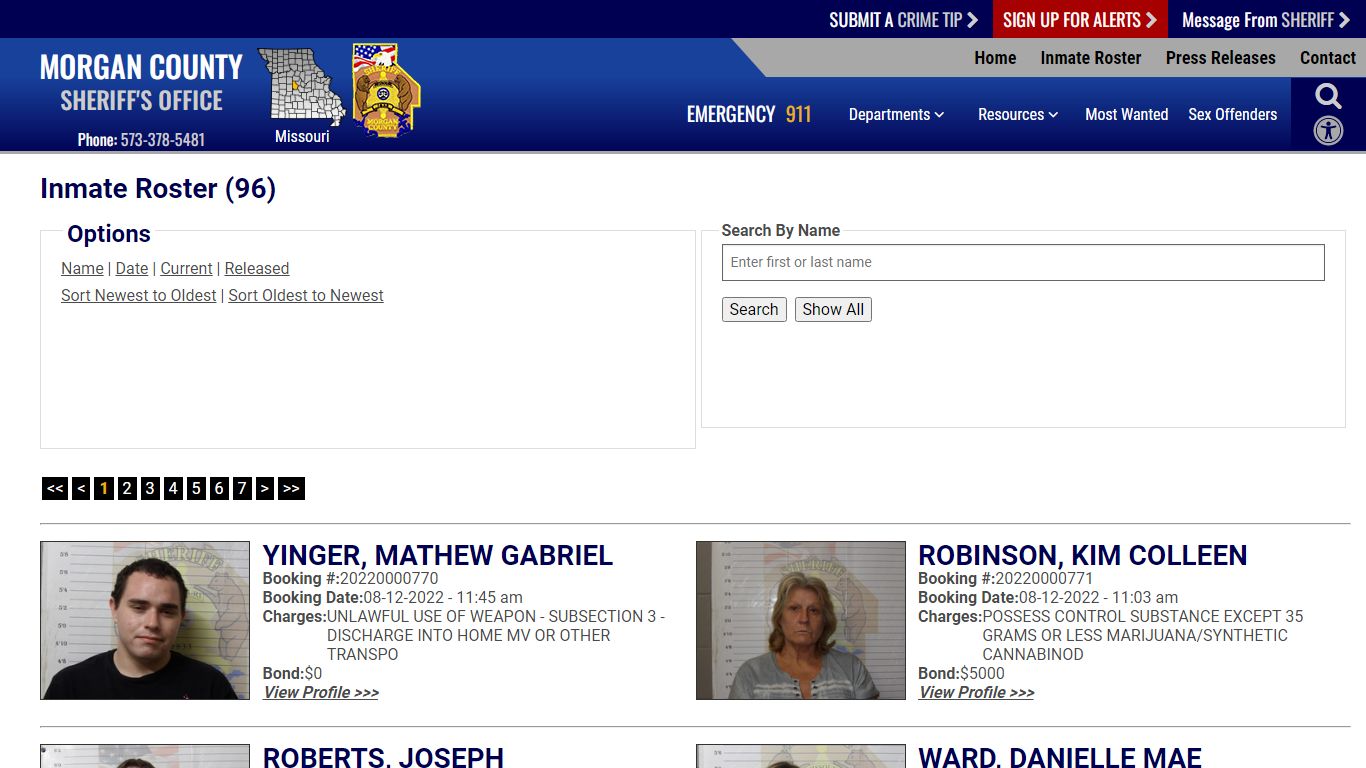Image resolution: width=1366 pixels, height=768 pixels.
Task: Open Contact page
Action: 1328,58
